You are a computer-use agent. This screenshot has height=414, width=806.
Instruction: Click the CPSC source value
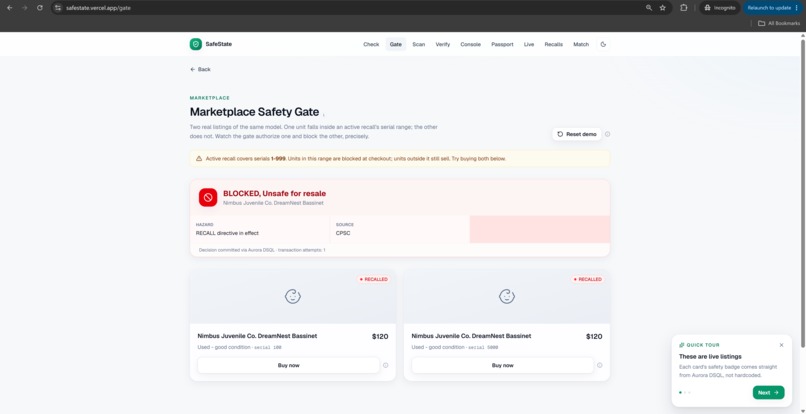coord(343,233)
